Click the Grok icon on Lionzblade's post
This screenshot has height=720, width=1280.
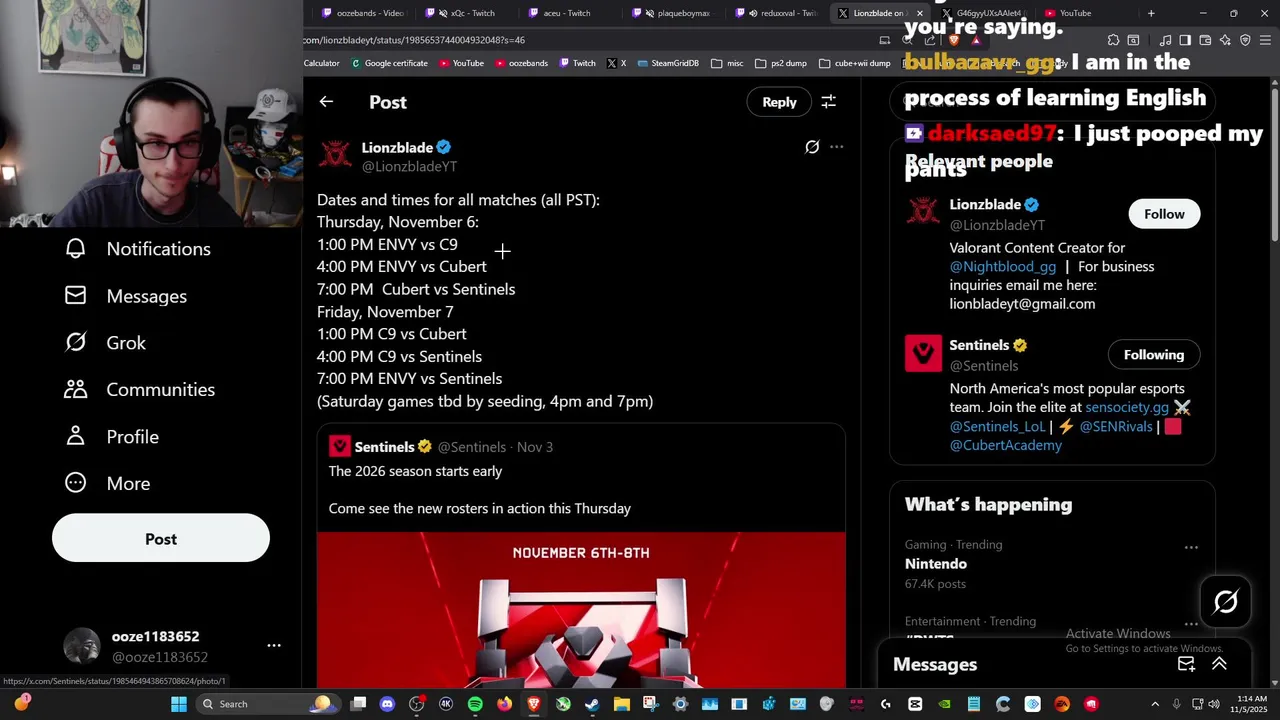(x=812, y=147)
